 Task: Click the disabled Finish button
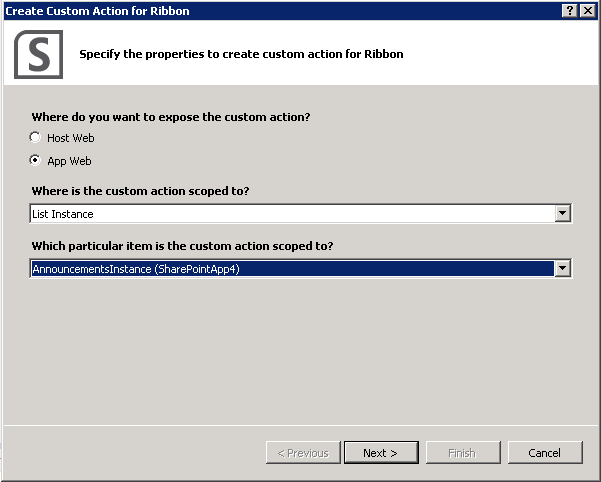[x=463, y=452]
